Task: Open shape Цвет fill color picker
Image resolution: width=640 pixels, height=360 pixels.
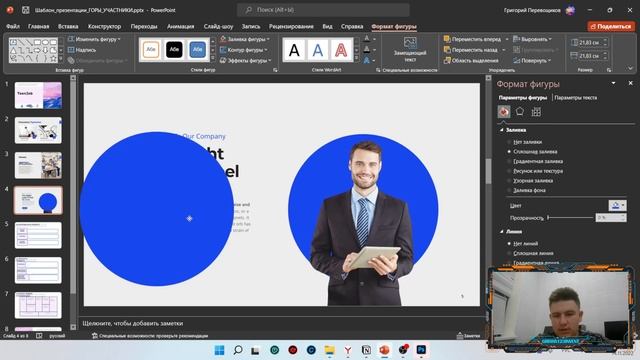Action: tap(617, 205)
